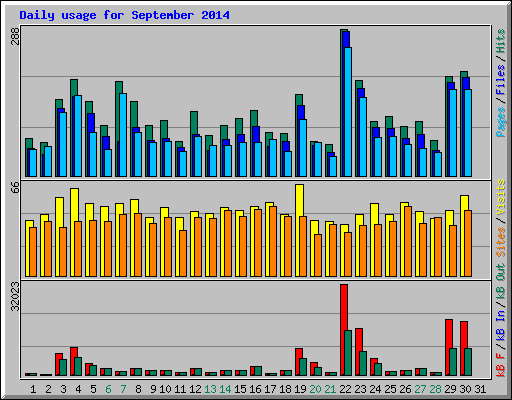Select day 5 on the x-axis

click(93, 389)
